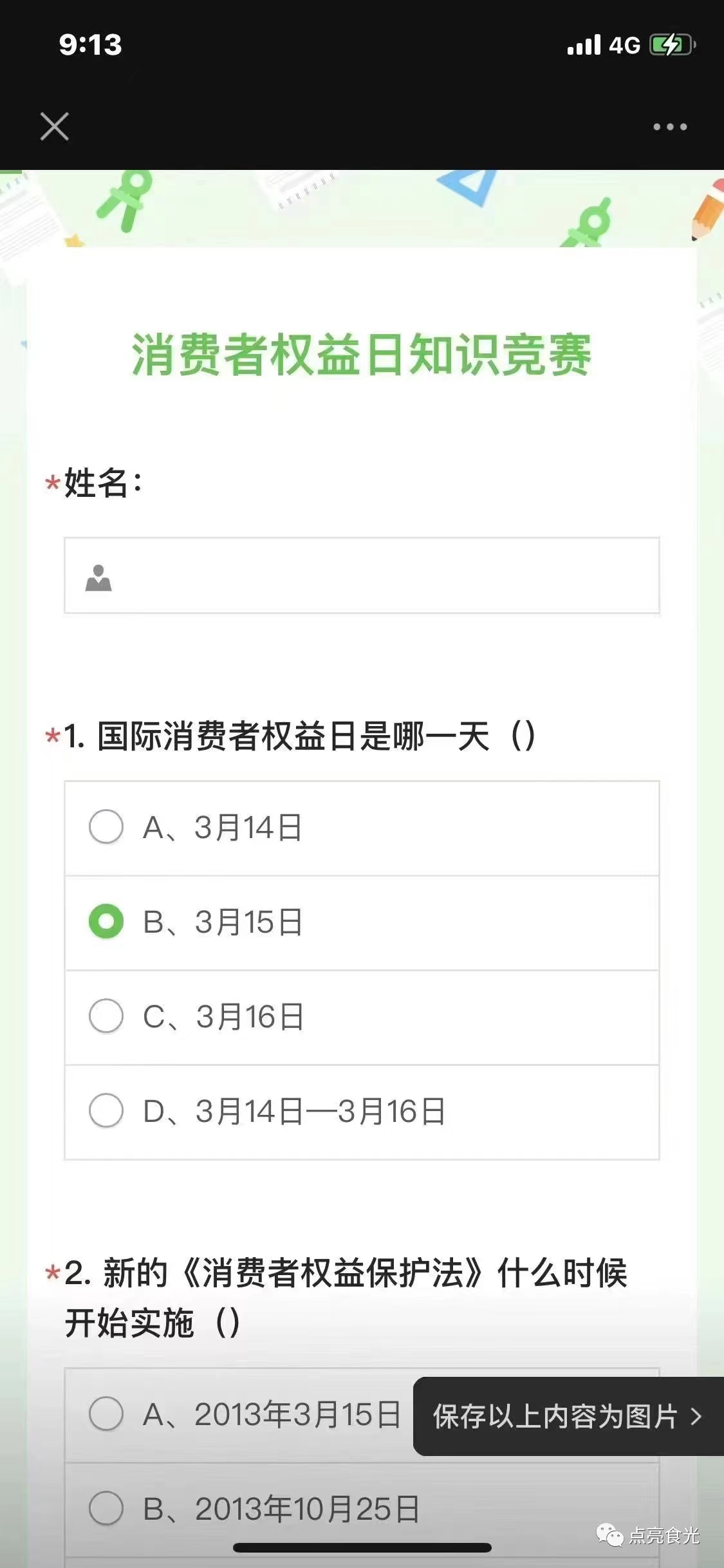Tap 保存以上内容为图片 button
Viewport: 724px width, 1568px height.
555,1417
